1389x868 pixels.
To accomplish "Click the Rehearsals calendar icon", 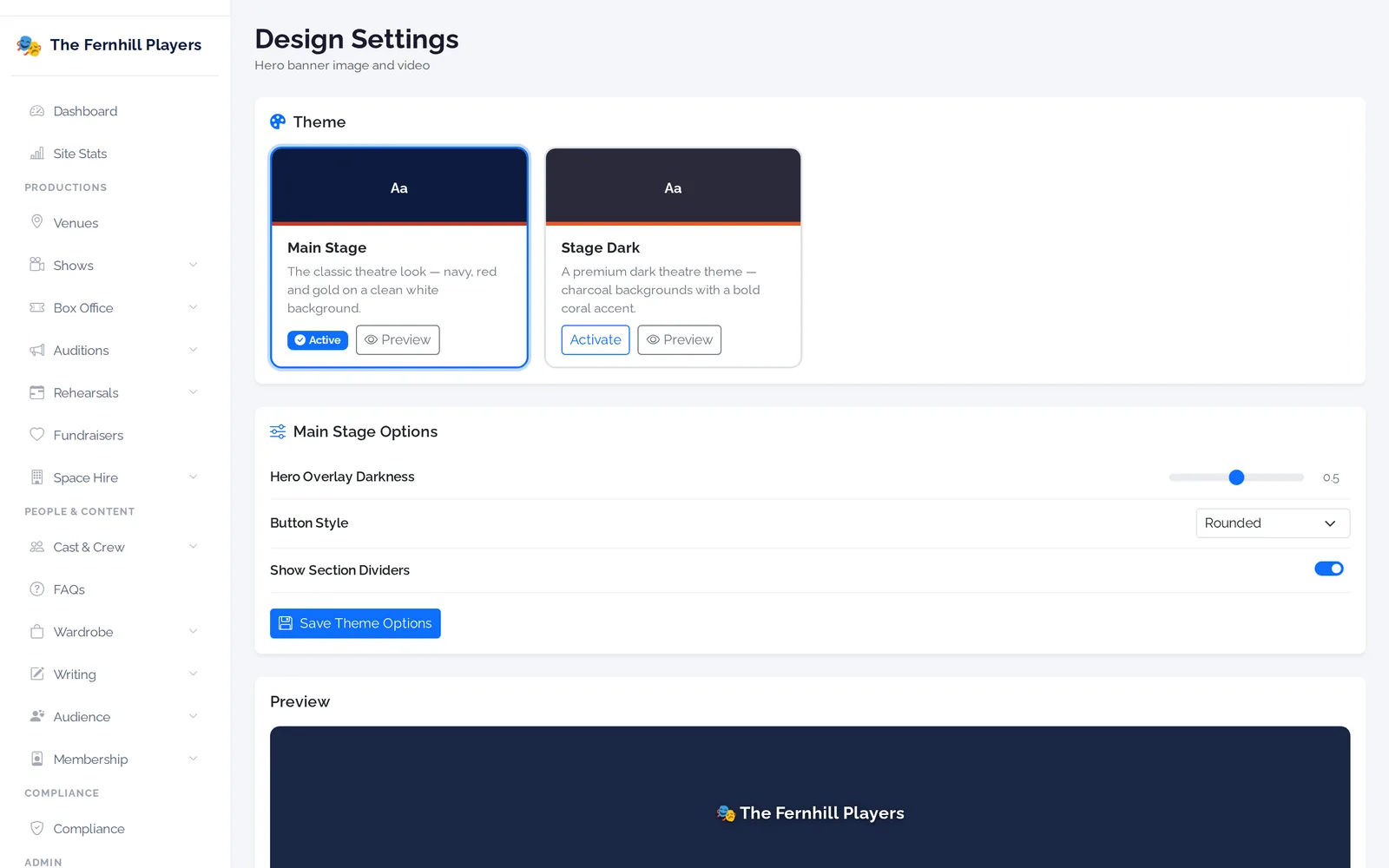I will (37, 392).
